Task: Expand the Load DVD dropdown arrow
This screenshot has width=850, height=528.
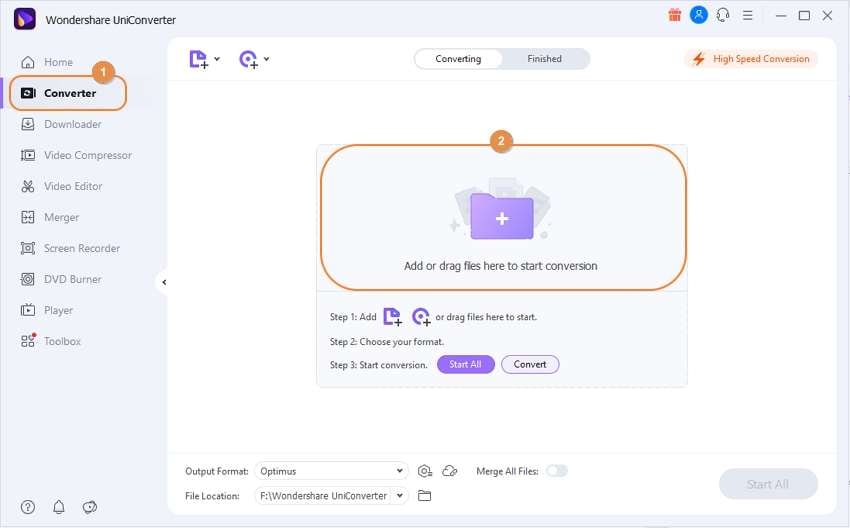Action: click(267, 59)
